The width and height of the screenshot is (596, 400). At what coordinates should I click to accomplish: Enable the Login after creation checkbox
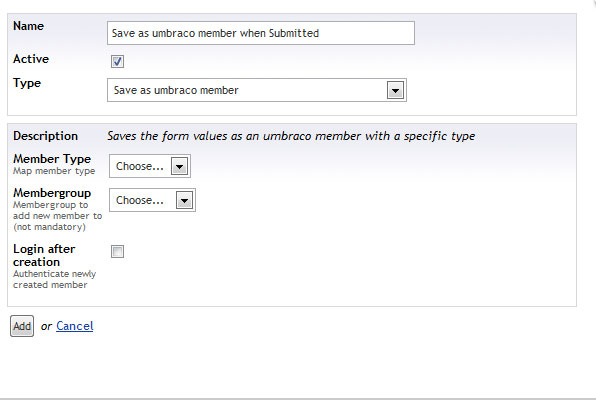click(x=117, y=251)
